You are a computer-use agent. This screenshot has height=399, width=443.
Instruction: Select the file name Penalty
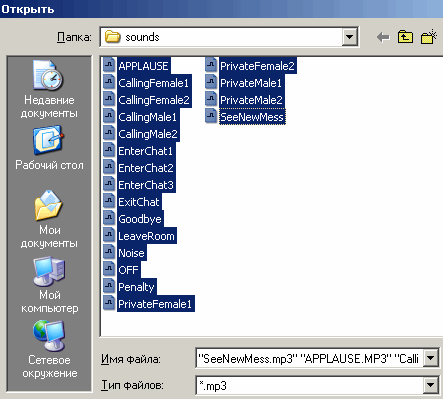pyautogui.click(x=136, y=287)
